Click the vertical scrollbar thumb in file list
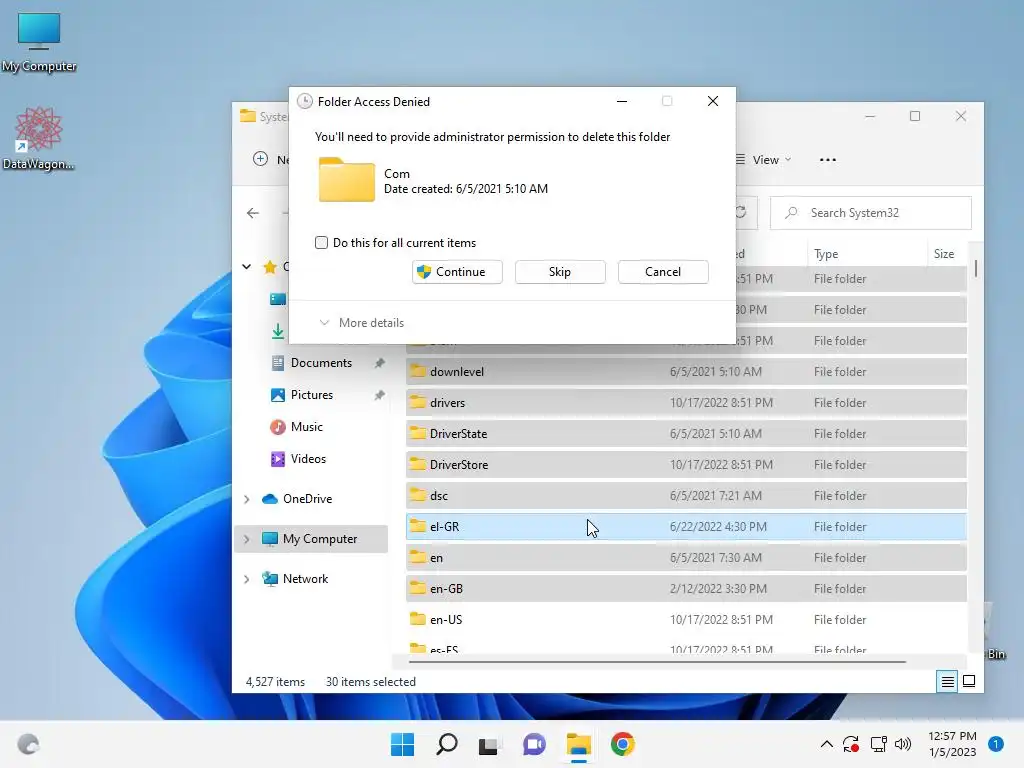This screenshot has height=768, width=1024. point(976,268)
